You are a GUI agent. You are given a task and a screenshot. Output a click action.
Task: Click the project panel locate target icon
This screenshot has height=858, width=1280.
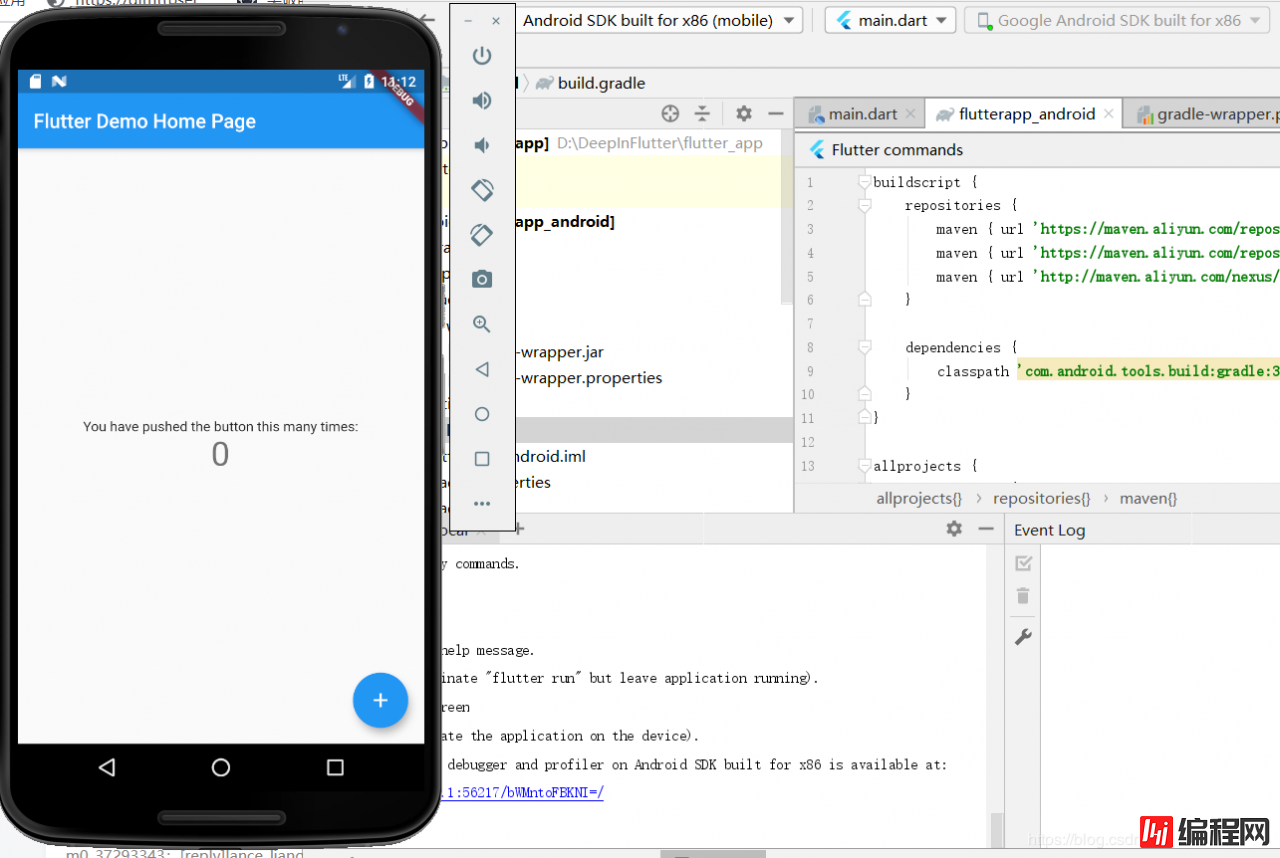tap(671, 114)
